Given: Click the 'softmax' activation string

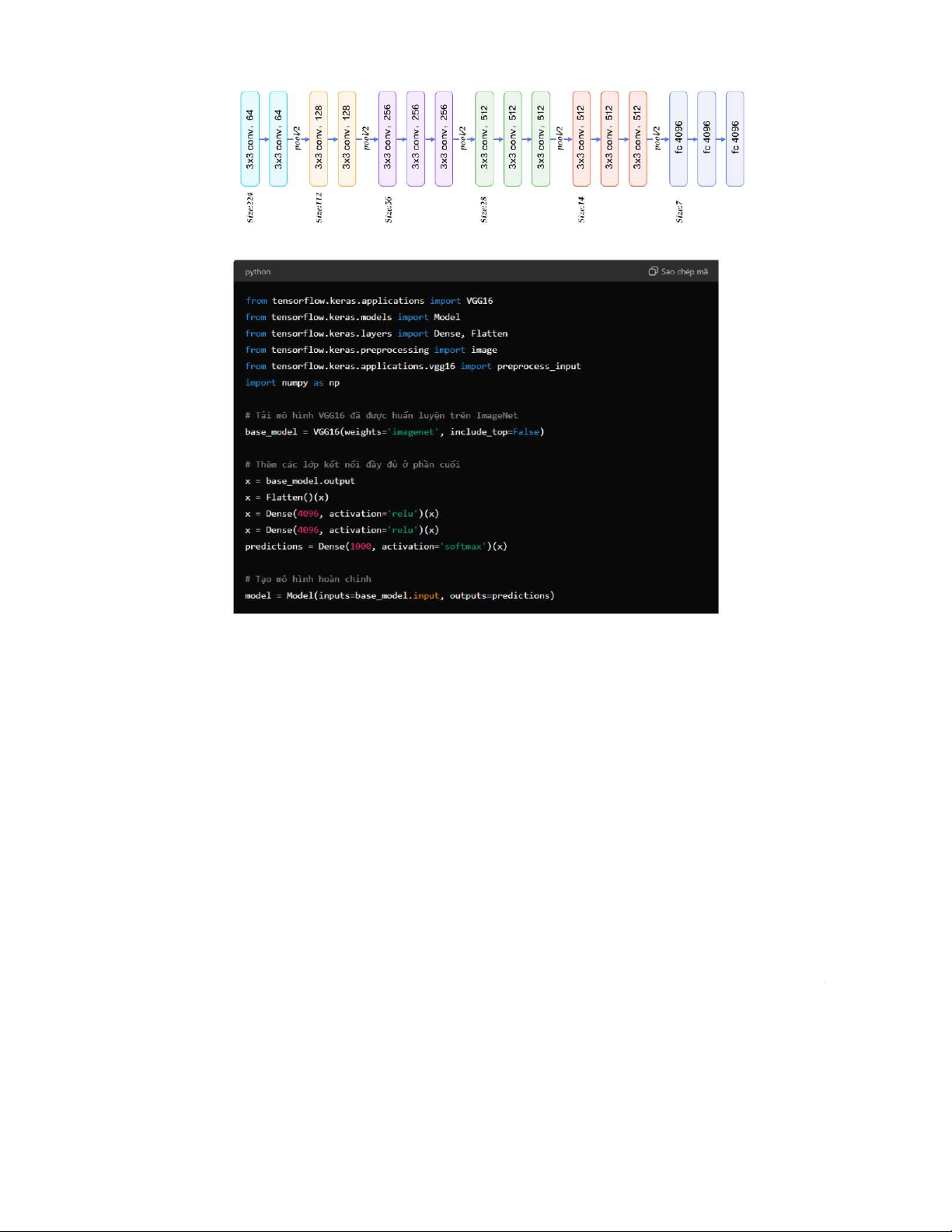Looking at the screenshot, I should tap(463, 546).
